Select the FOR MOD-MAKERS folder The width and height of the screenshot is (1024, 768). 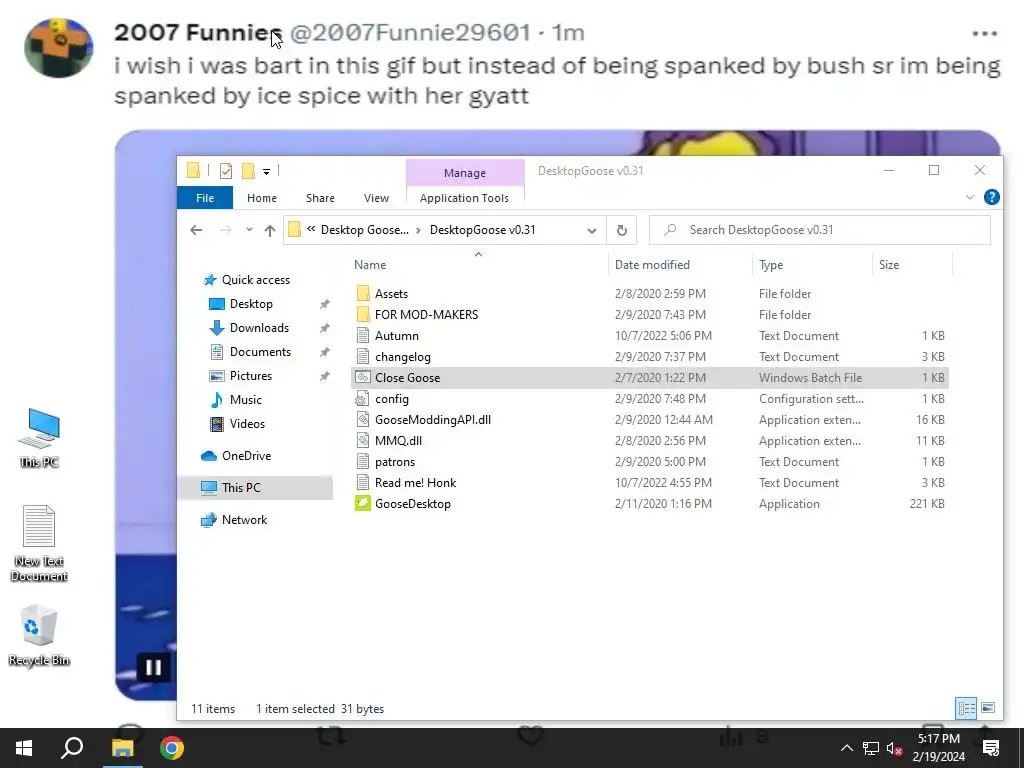click(649, 315)
